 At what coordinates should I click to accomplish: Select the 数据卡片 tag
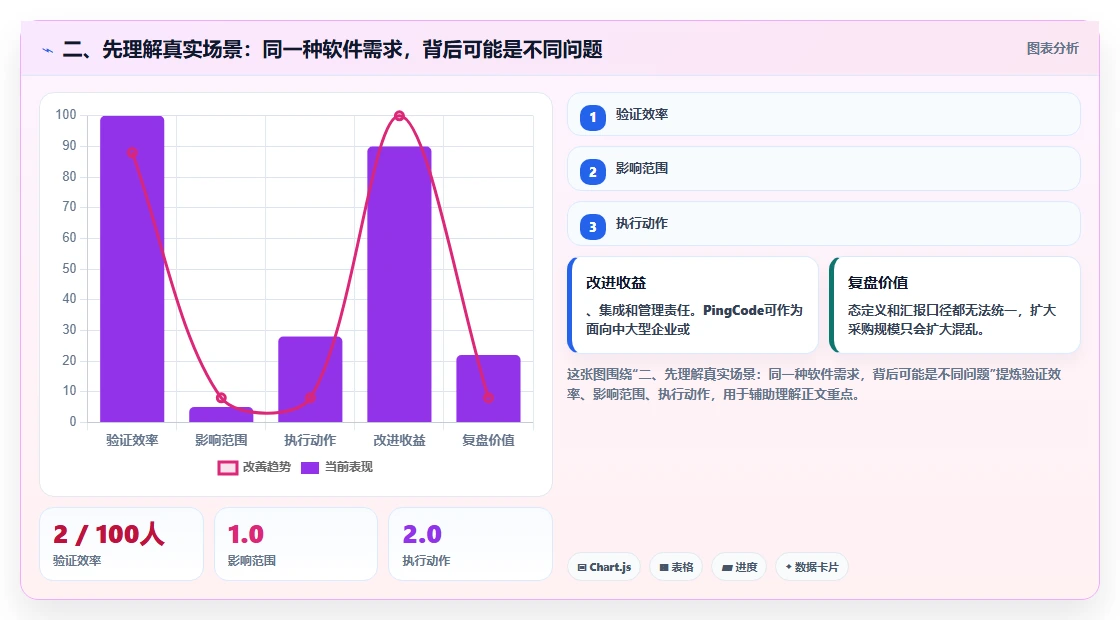tap(811, 567)
